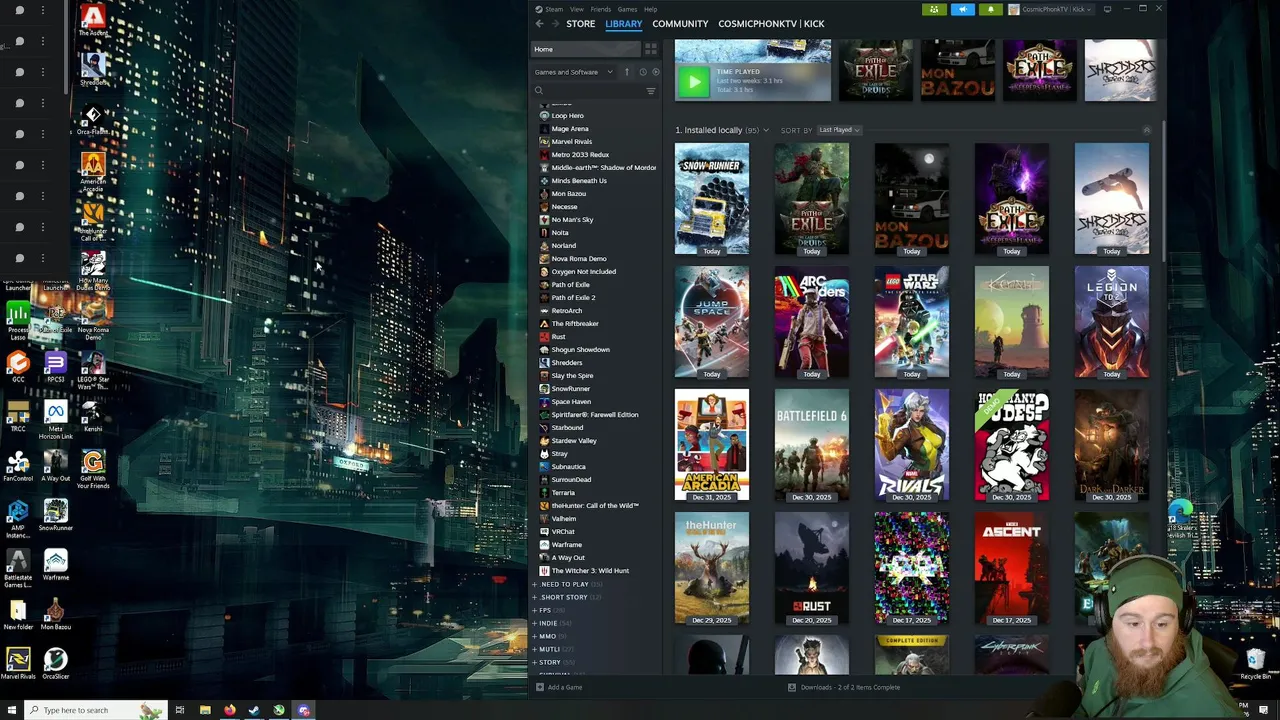
Task: Open the RPCS3 desktop icon
Action: (56, 366)
